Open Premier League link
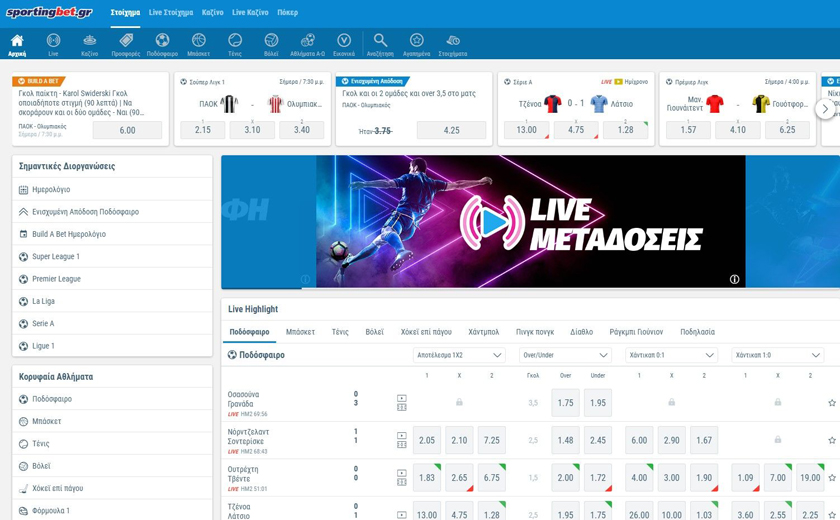The width and height of the screenshot is (840, 520). click(112, 279)
